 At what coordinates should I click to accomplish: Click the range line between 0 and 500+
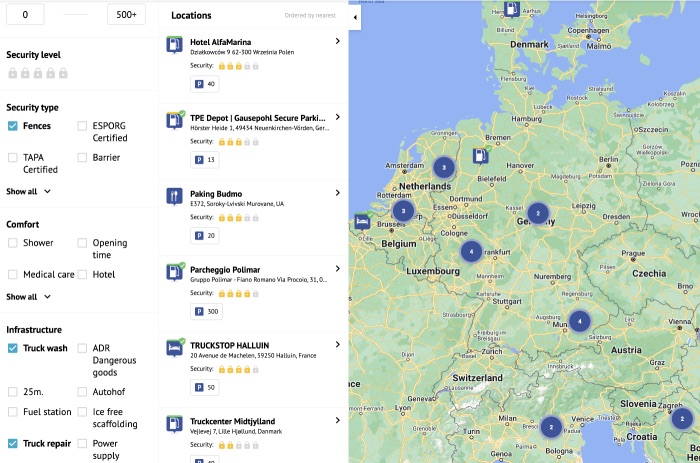click(76, 14)
